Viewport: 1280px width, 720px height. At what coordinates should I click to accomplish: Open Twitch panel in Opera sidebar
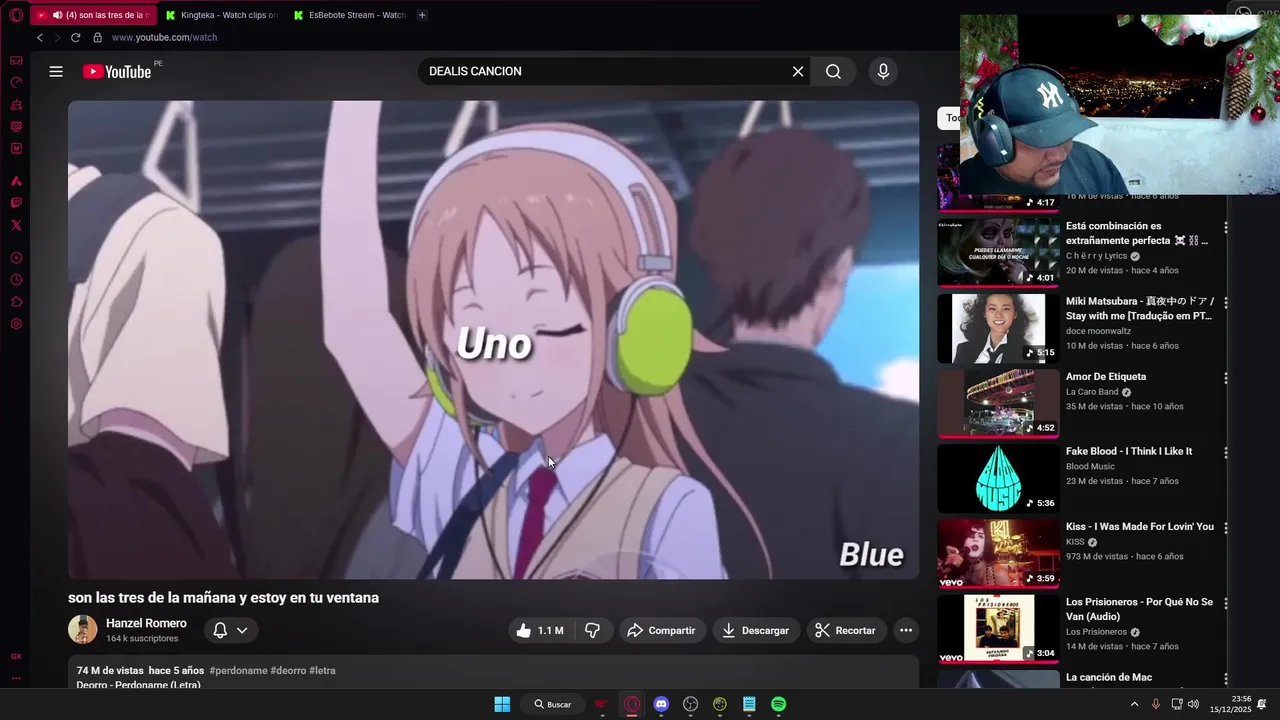[16, 203]
